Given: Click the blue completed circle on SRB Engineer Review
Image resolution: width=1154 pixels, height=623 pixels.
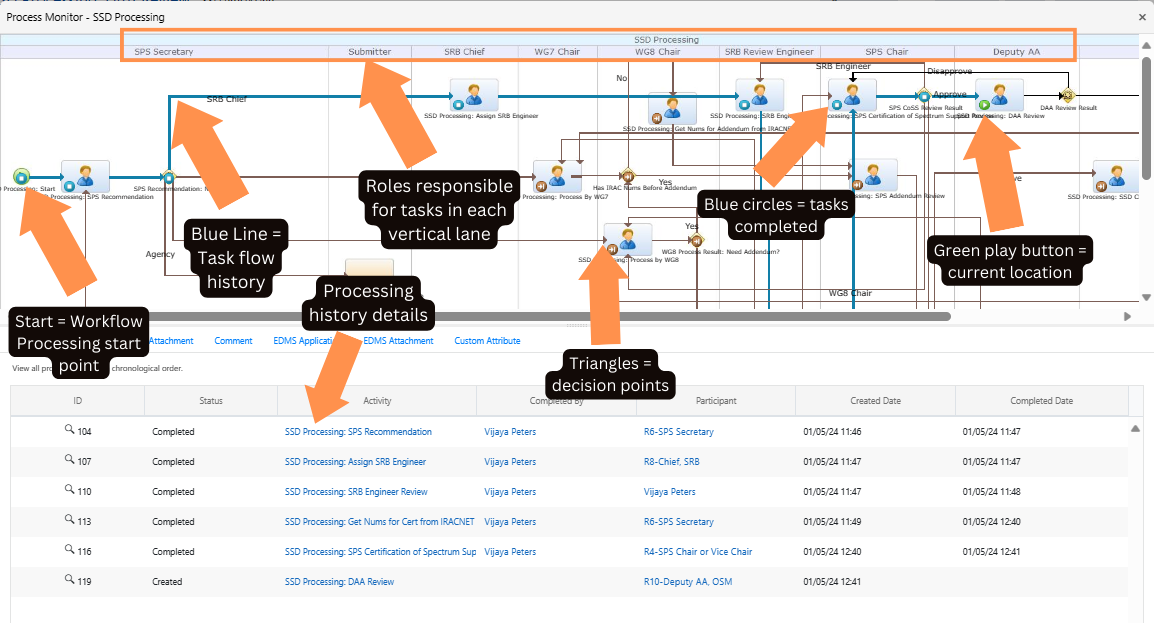Looking at the screenshot, I should point(745,104).
